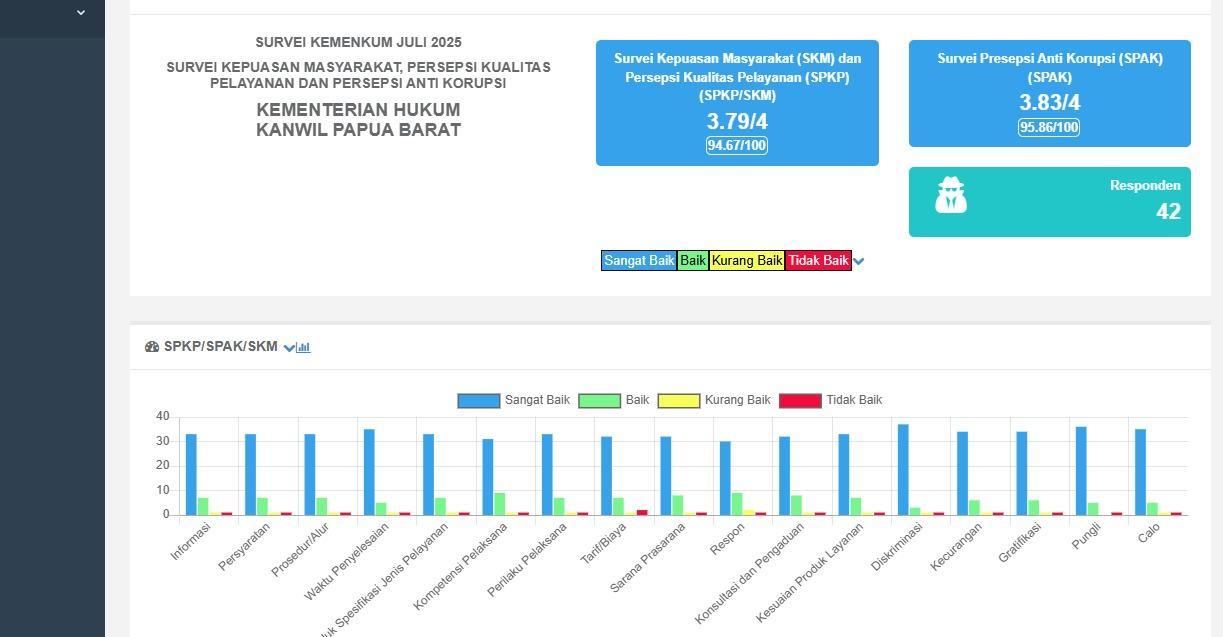Viewport: 1223px width, 637px height.
Task: Click the SURVEI KEMENKUM JULI 2025 title
Action: pyautogui.click(x=358, y=42)
